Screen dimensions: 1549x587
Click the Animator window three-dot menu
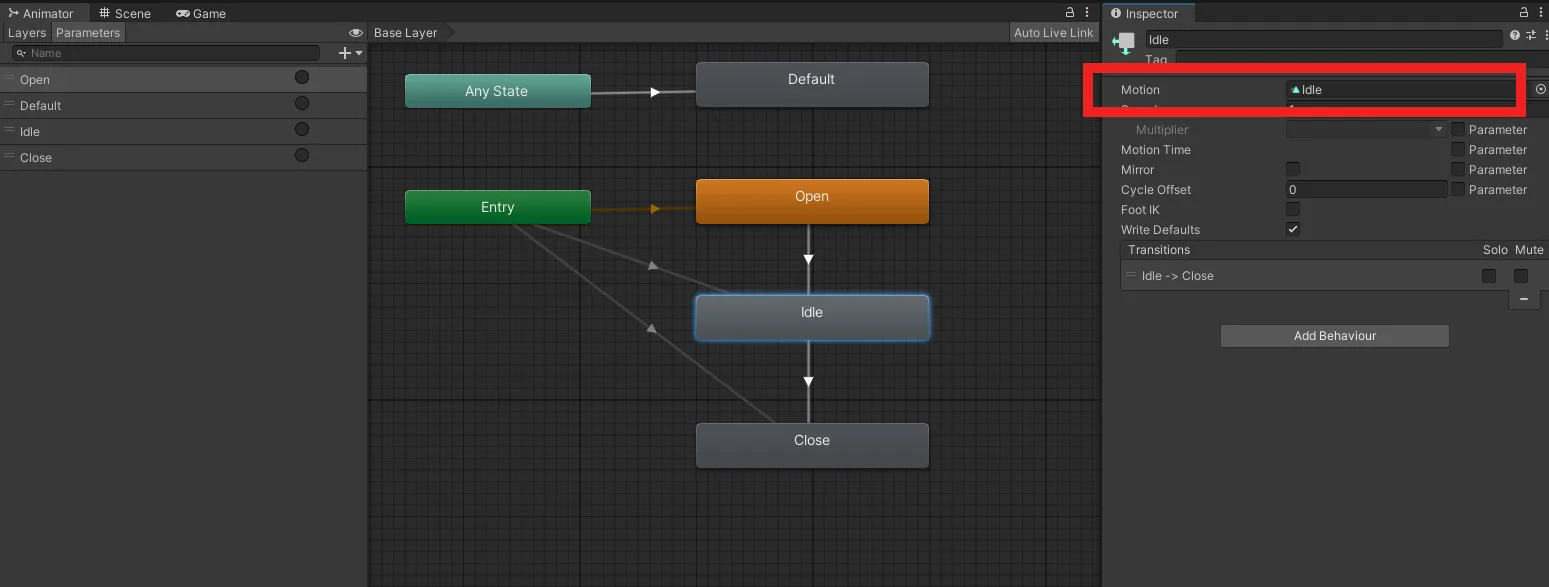tap(1087, 13)
